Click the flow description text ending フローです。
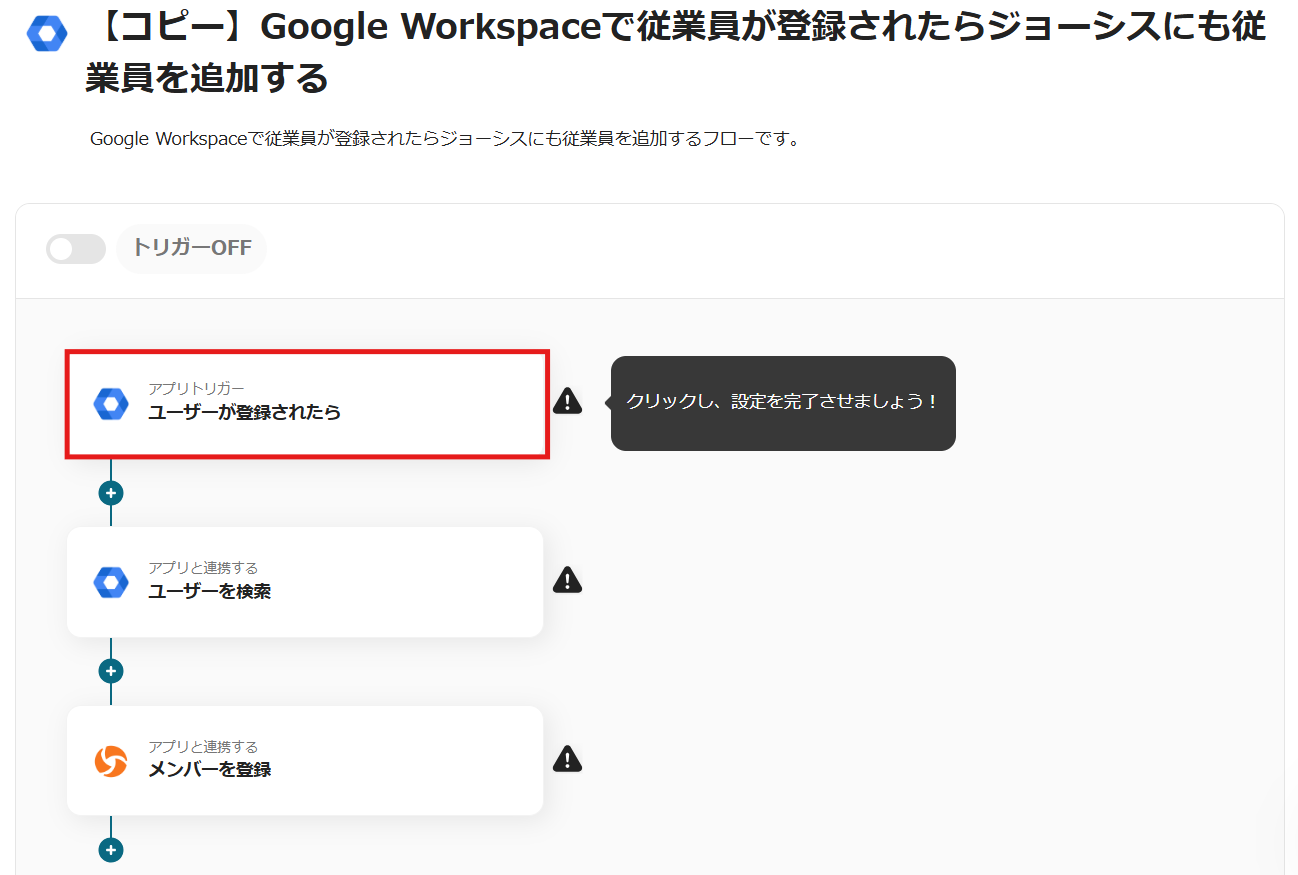Screen dimensions: 1298x875 445,139
